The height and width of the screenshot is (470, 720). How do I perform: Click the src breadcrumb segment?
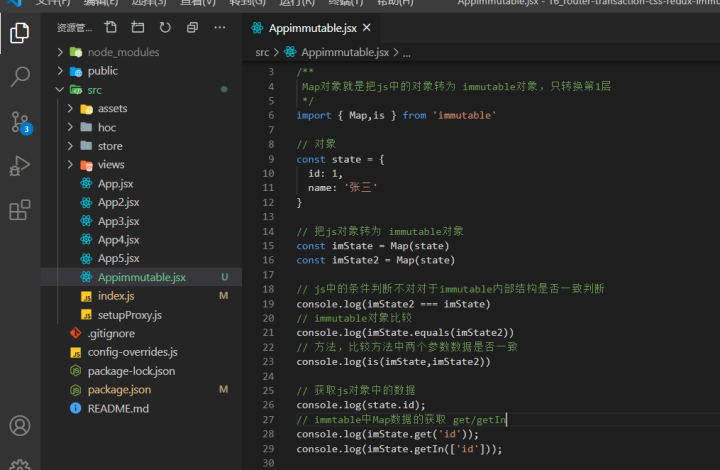tap(262, 52)
